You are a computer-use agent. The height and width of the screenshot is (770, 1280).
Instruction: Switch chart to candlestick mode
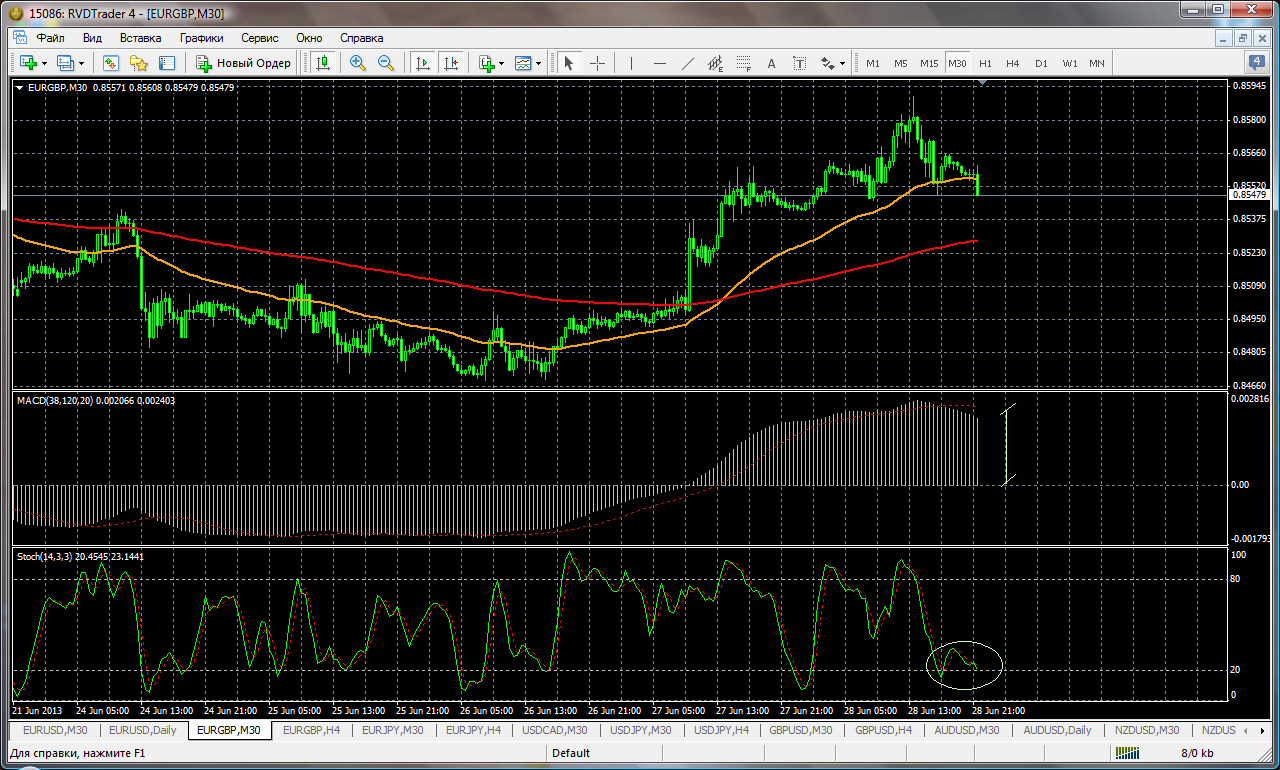coord(323,63)
